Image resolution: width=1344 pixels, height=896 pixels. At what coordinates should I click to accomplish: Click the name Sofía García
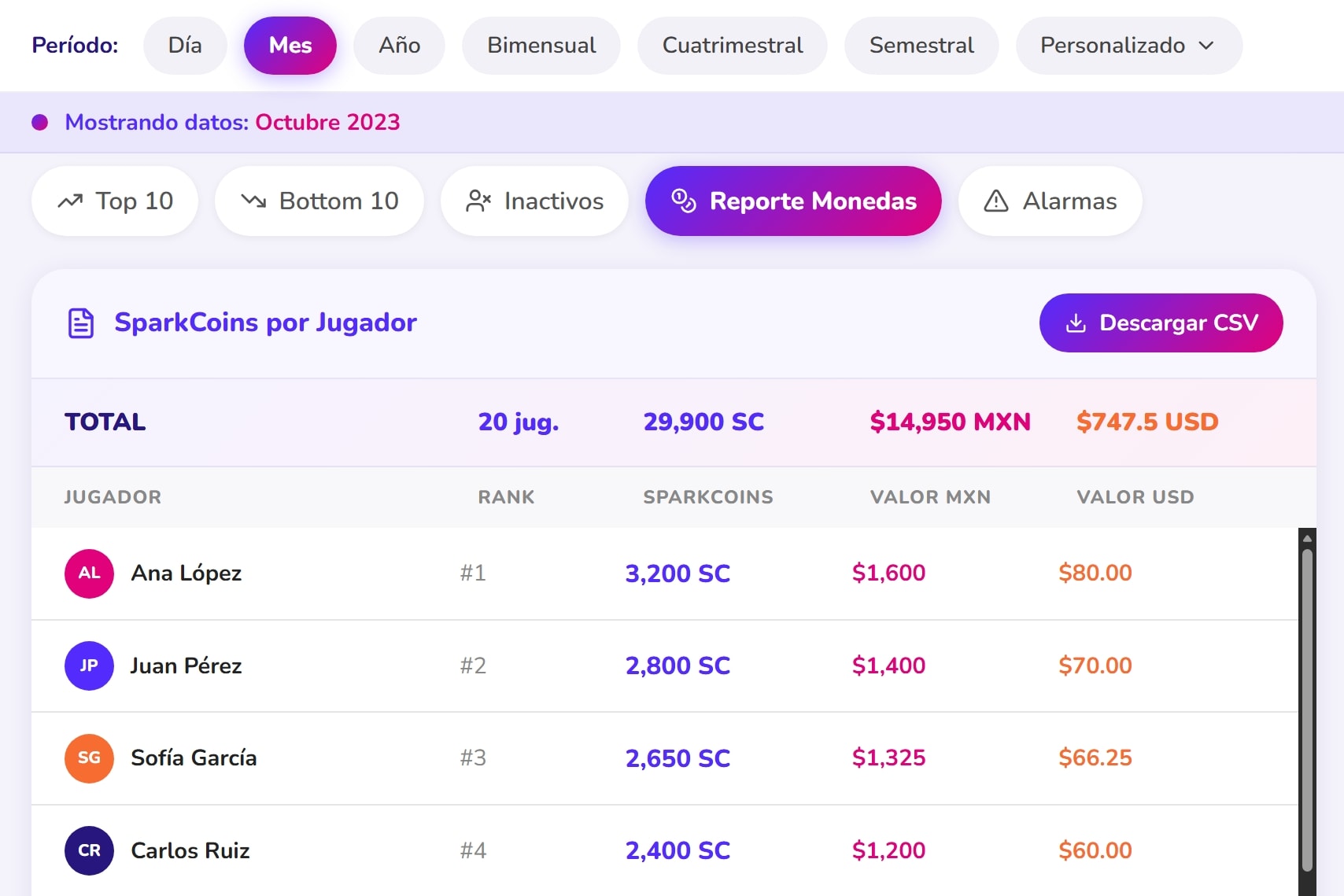(194, 758)
